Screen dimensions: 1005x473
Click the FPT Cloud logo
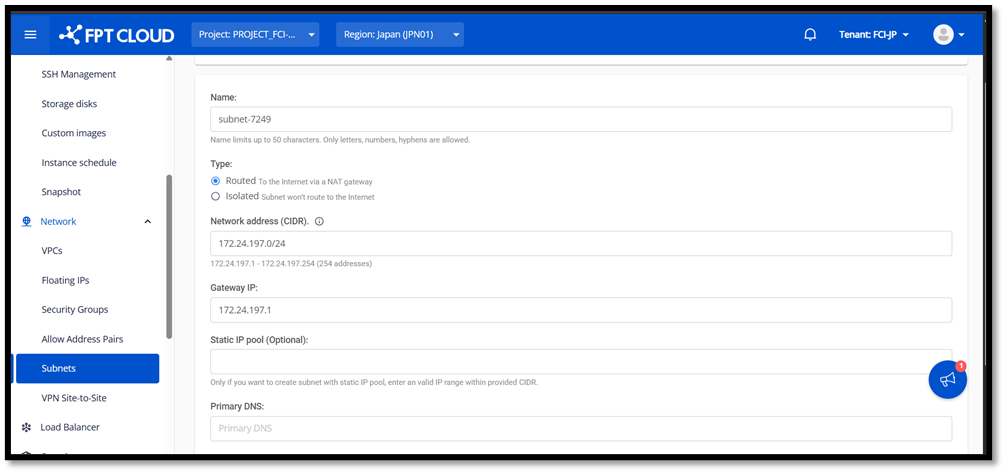click(x=116, y=35)
